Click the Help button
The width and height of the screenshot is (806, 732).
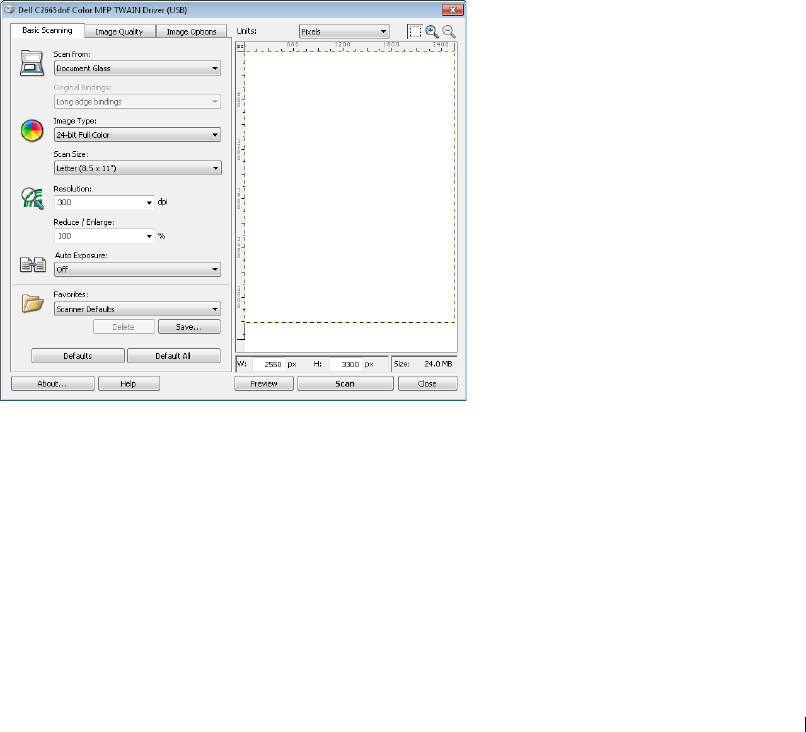(x=129, y=383)
